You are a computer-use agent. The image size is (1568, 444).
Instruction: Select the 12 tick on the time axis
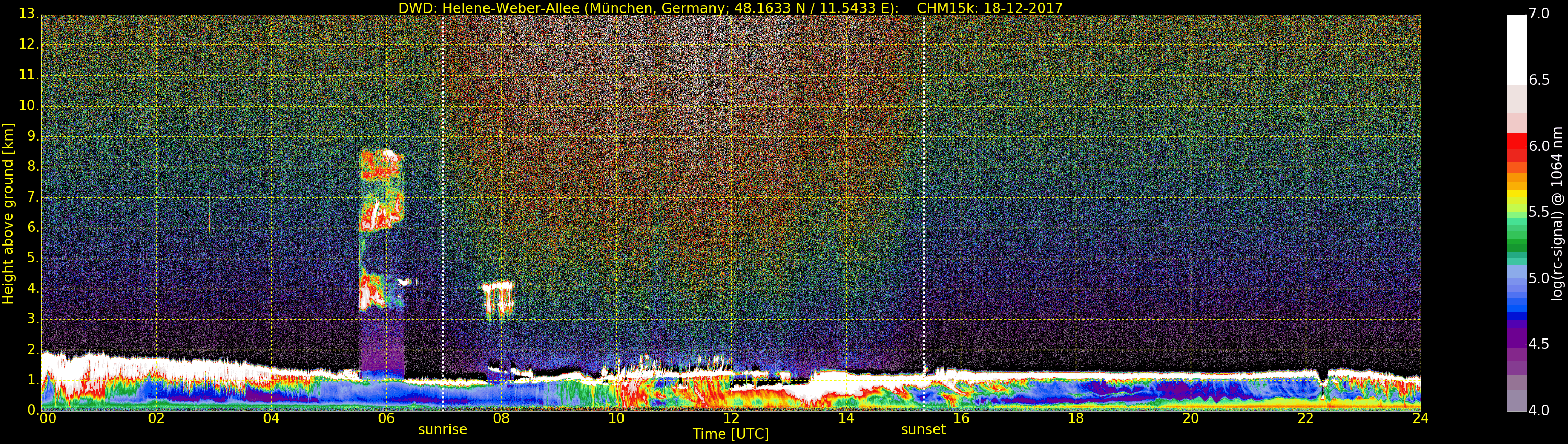[731, 418]
